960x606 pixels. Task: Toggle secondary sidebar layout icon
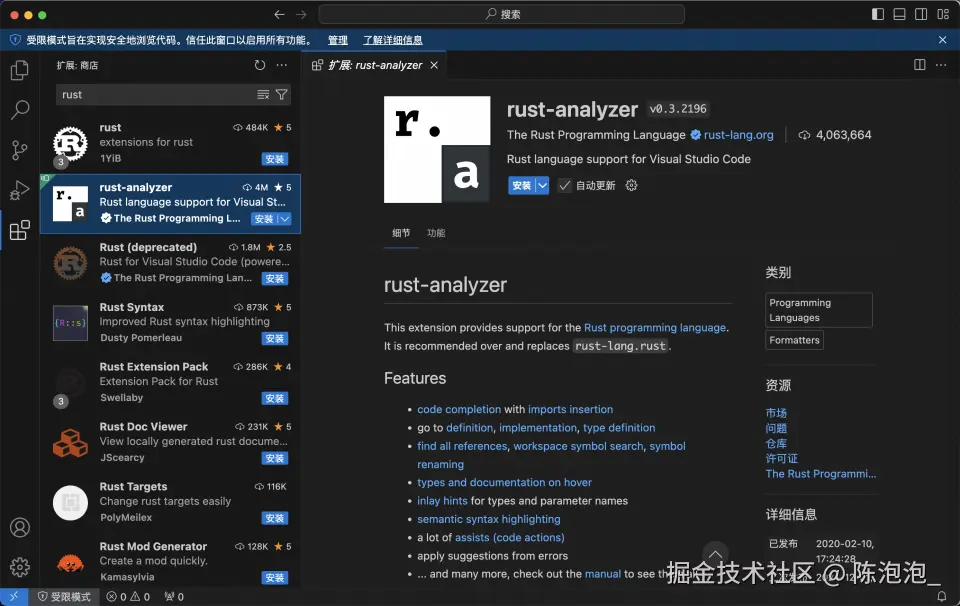pos(921,14)
